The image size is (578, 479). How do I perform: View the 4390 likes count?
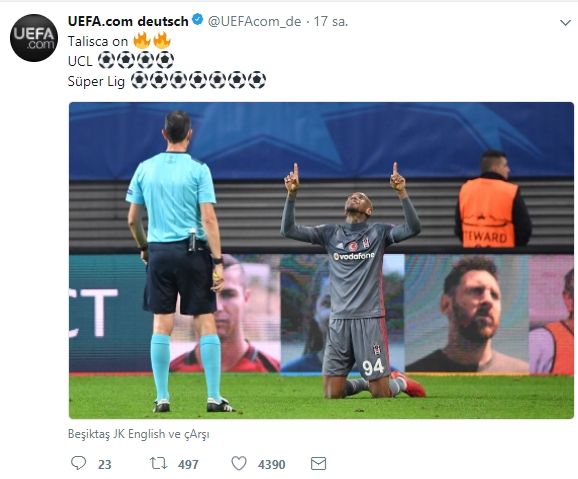[272, 464]
